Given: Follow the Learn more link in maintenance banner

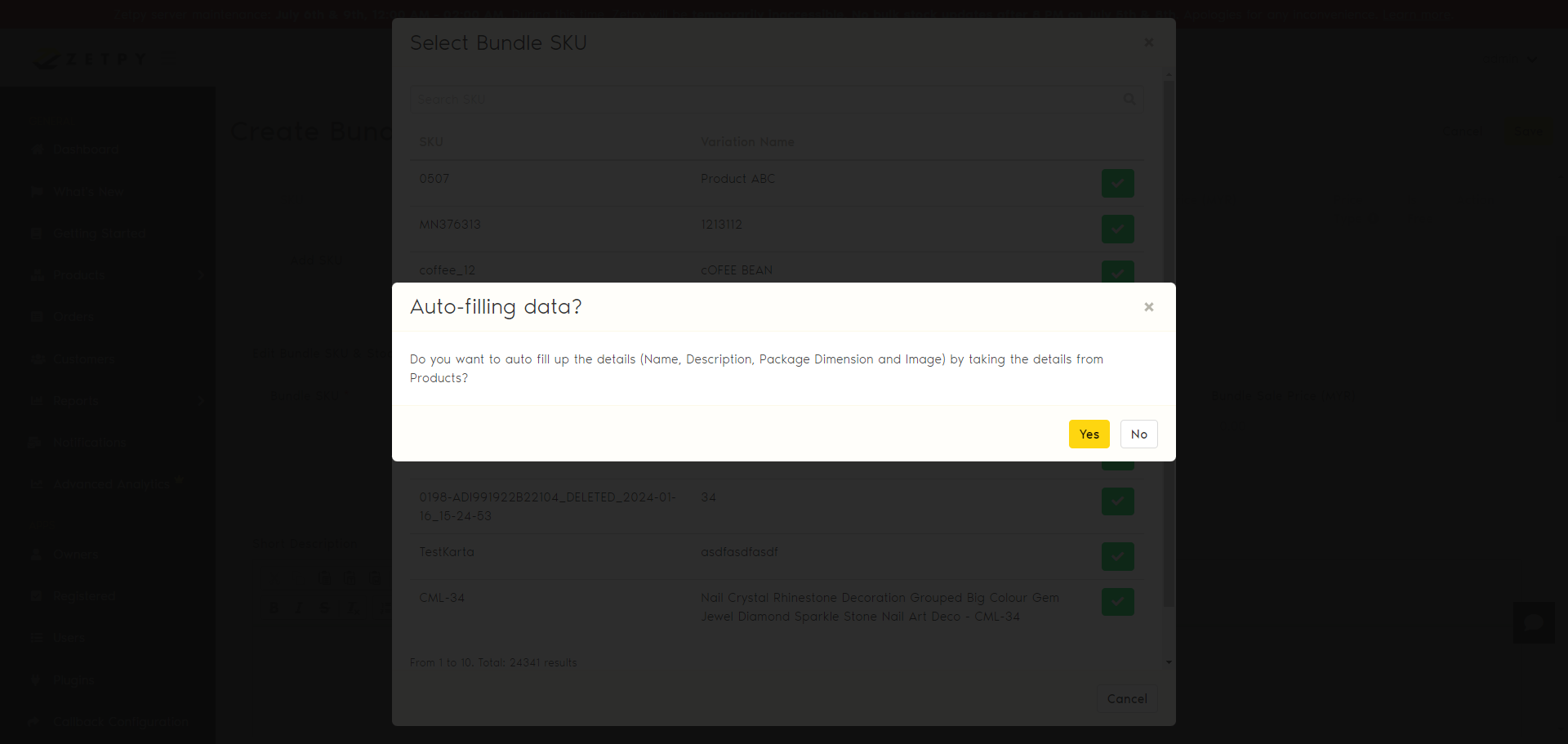Looking at the screenshot, I should coord(1417,15).
